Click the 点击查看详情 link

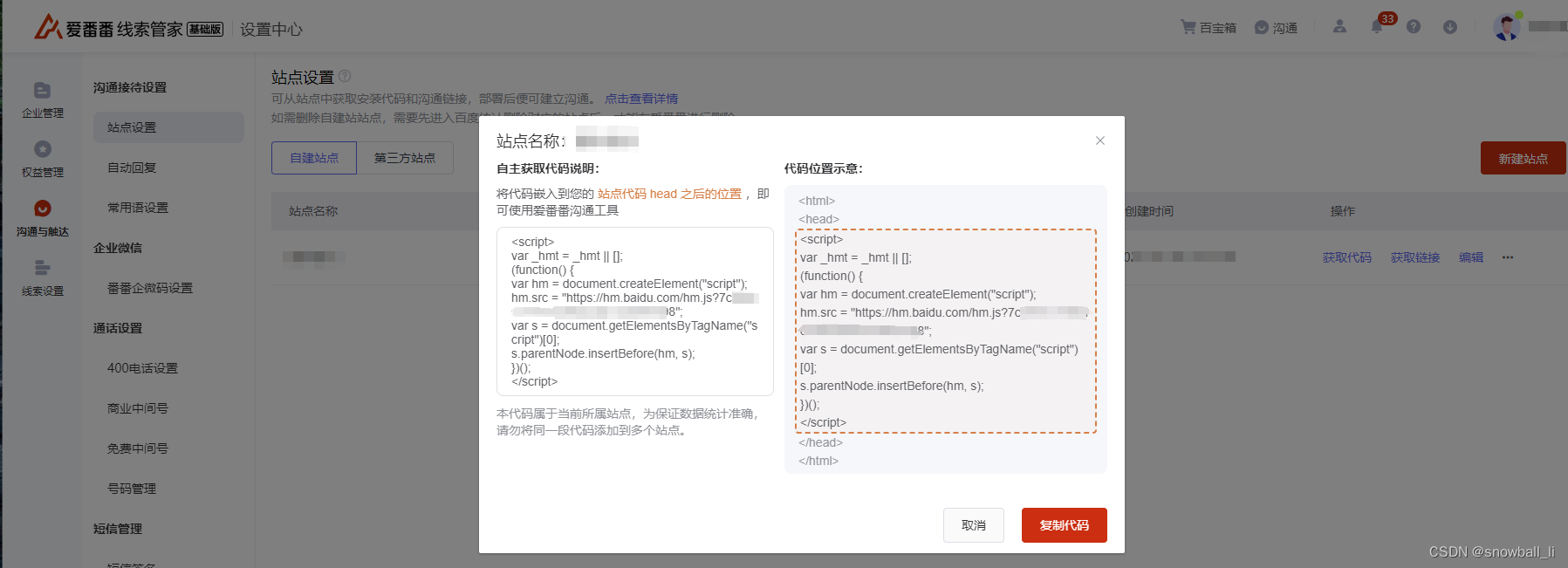[641, 99]
